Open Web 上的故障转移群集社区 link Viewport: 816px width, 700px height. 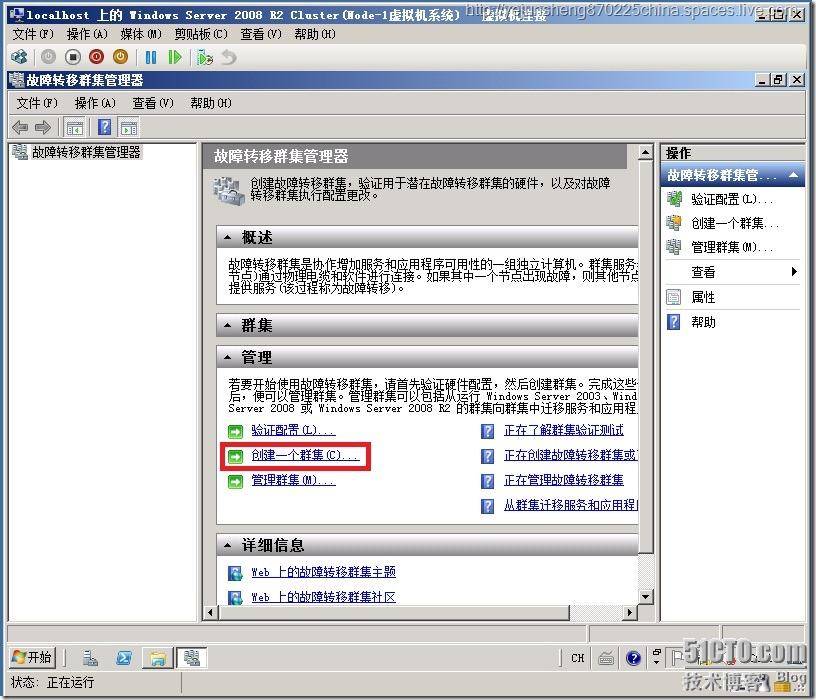point(323,597)
